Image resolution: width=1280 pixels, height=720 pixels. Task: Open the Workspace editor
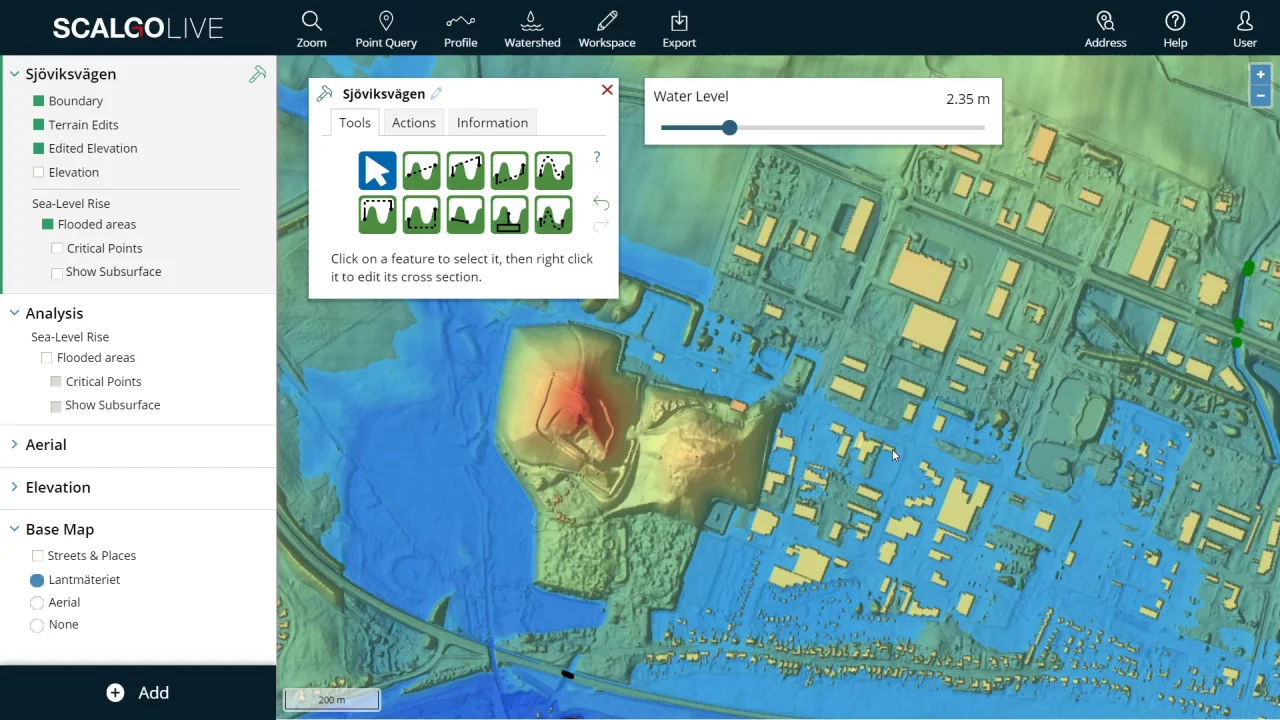(x=607, y=29)
